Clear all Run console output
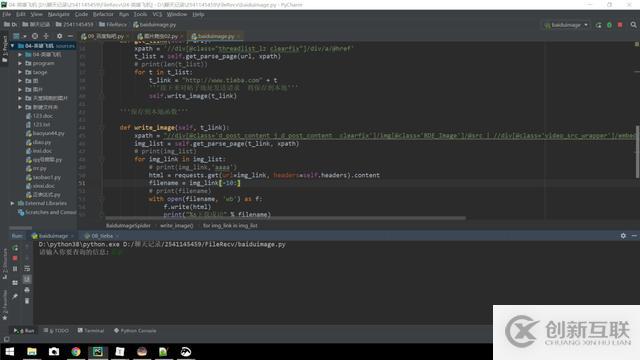The image size is (640, 360). click(27, 301)
